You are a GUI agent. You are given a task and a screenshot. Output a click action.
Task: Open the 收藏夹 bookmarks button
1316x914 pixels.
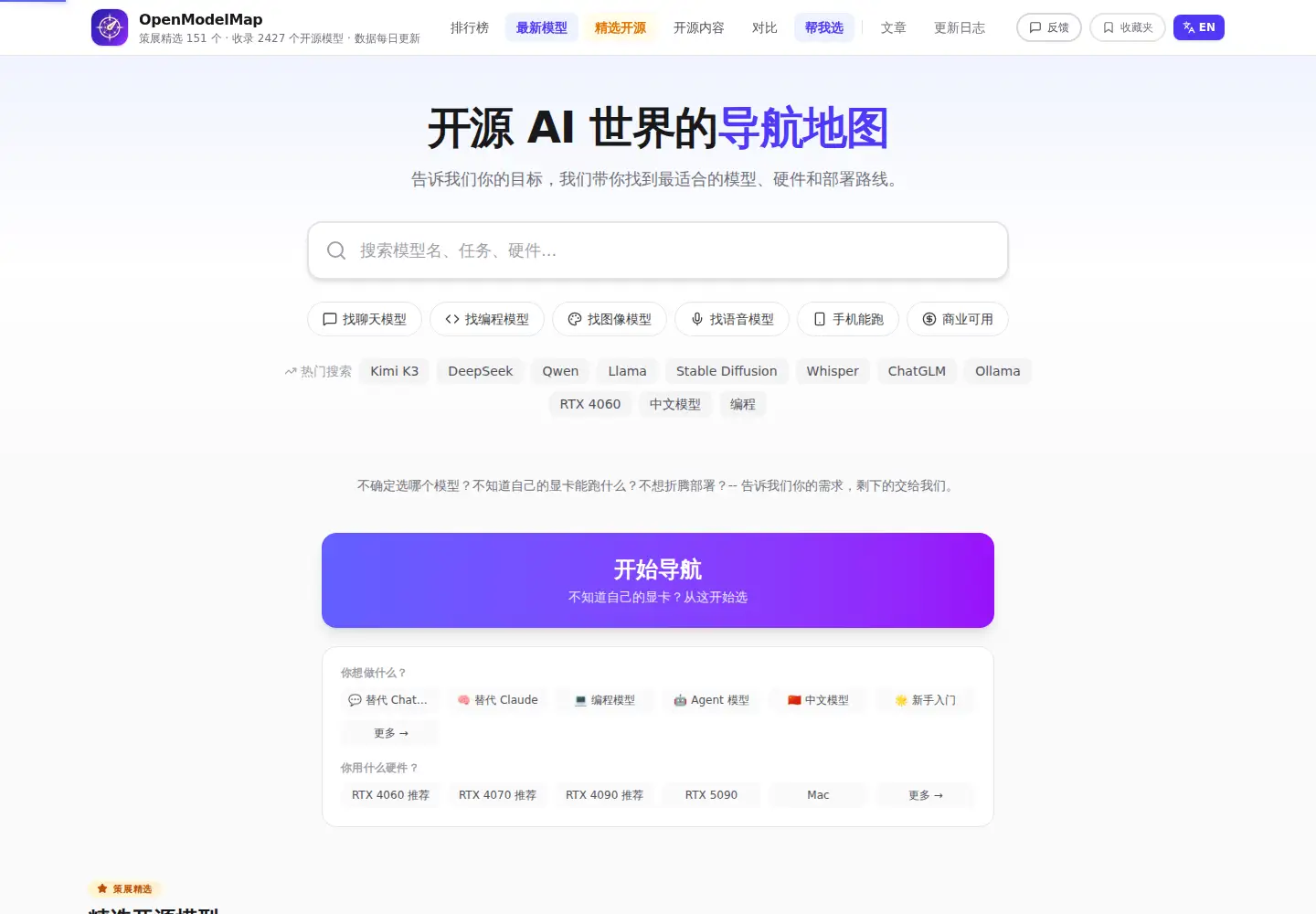(x=1128, y=27)
